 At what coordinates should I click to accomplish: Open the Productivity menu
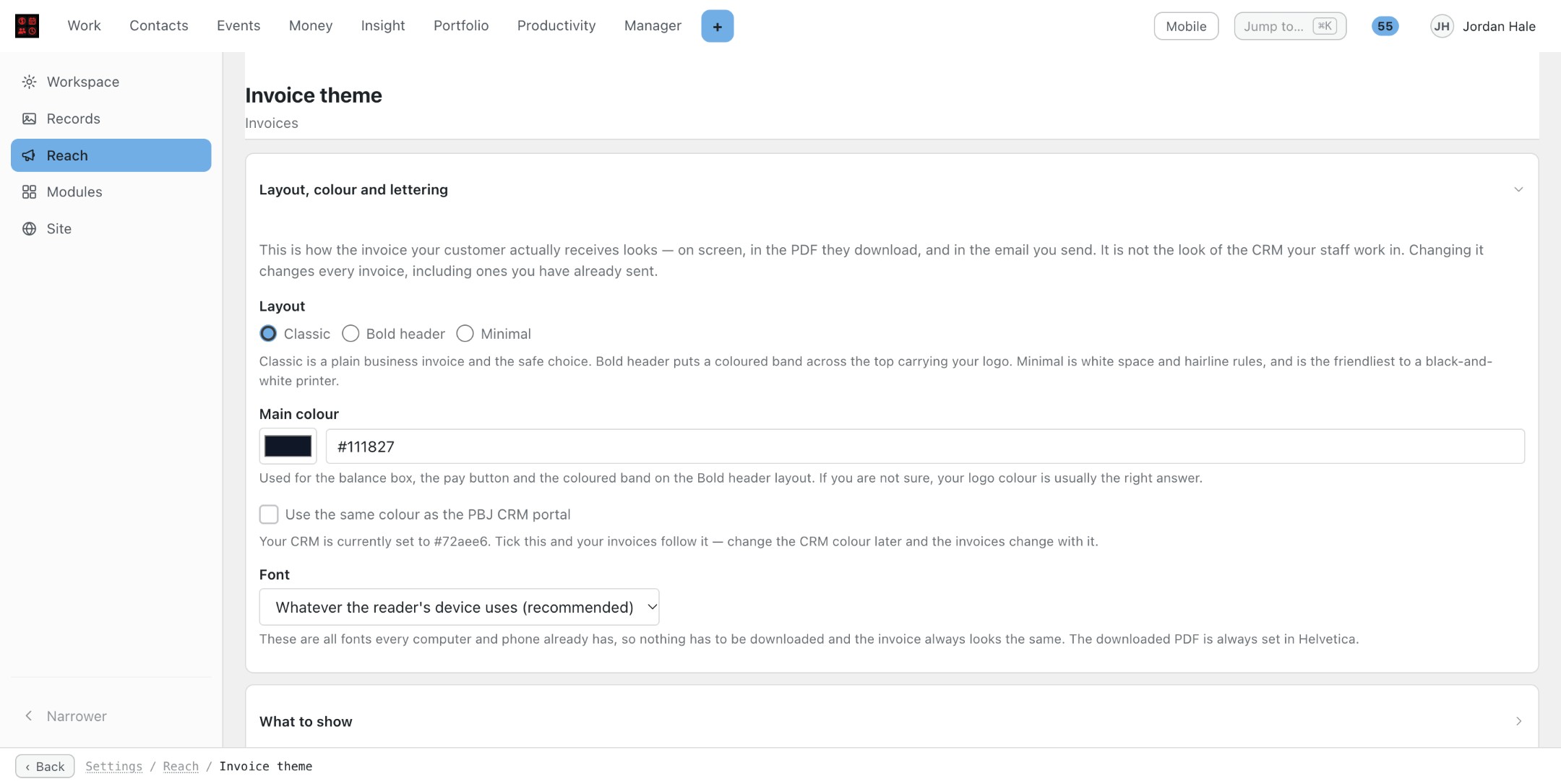[x=556, y=26]
